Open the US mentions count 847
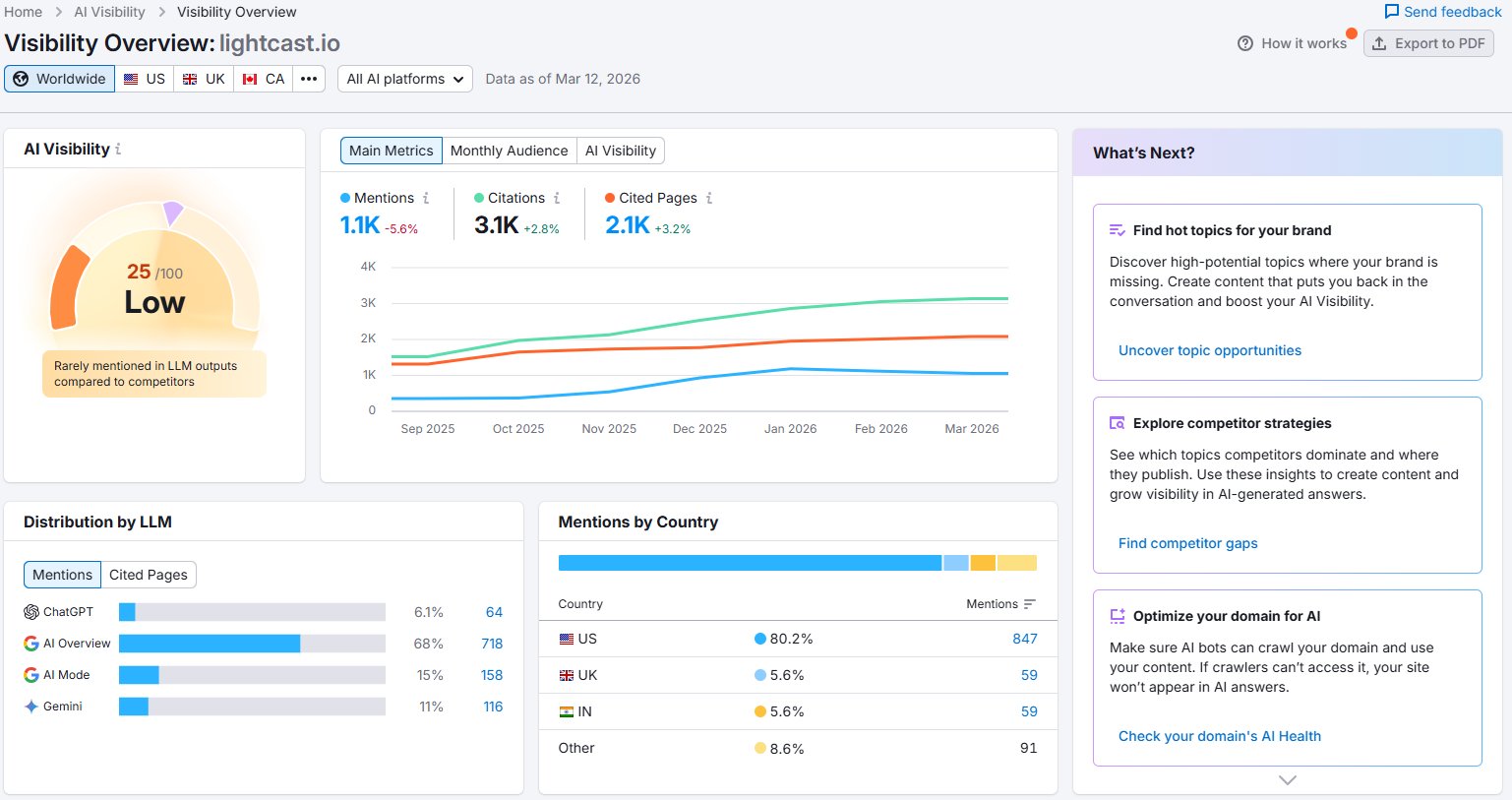This screenshot has width=1512, height=800. 1025,639
